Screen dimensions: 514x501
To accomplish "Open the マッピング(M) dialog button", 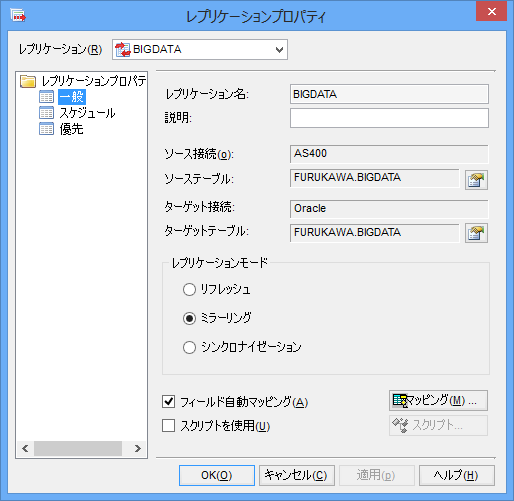I will click(x=438, y=400).
